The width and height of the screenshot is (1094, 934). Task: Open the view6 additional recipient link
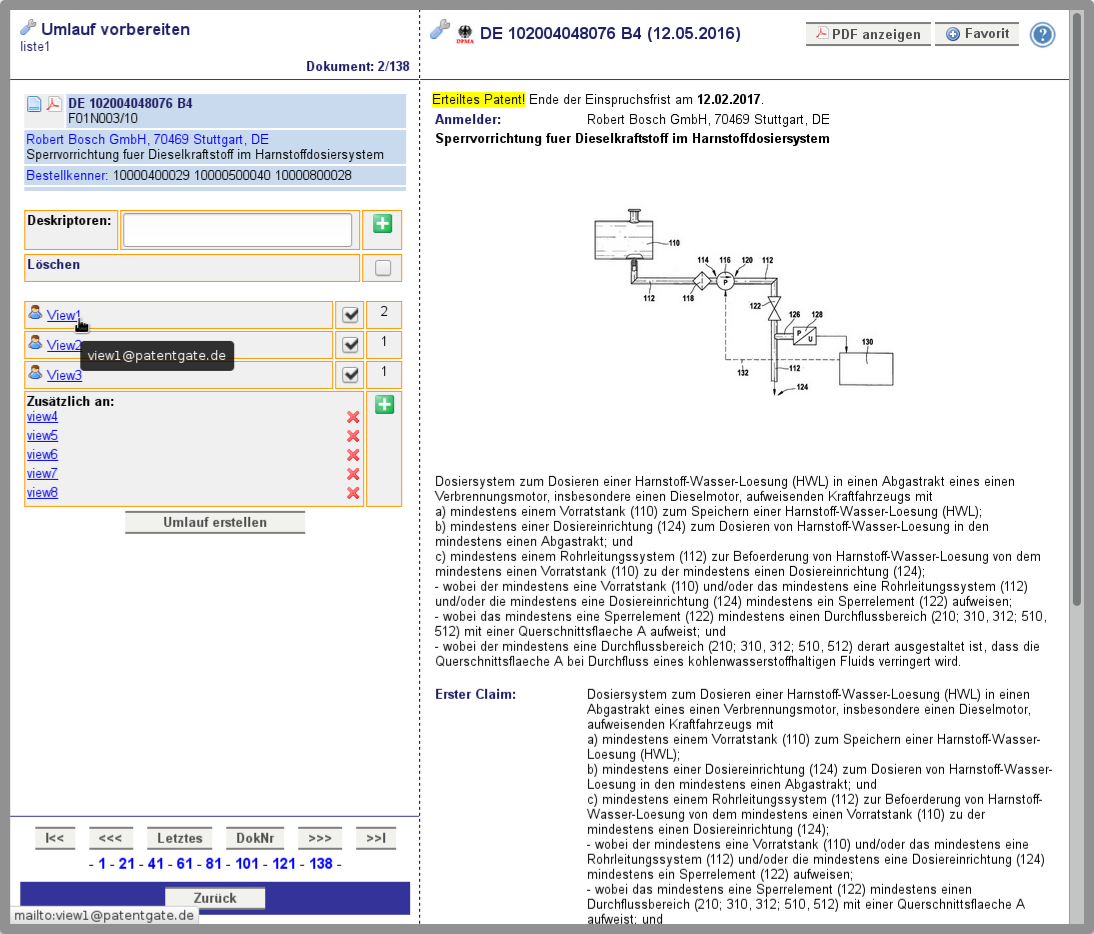[42, 455]
